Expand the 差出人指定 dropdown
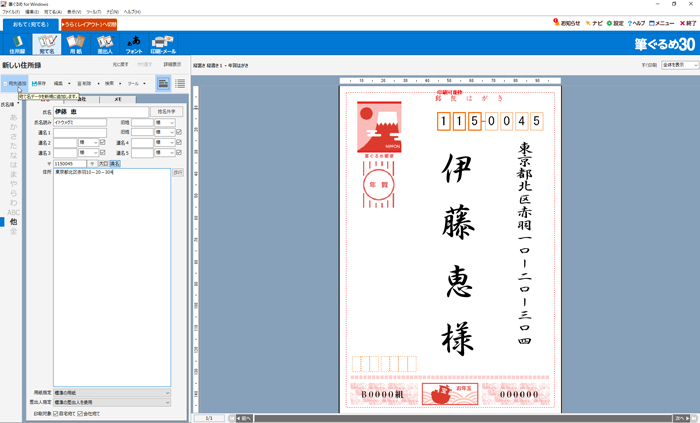Viewport: 700px width, 423px height. click(112, 402)
